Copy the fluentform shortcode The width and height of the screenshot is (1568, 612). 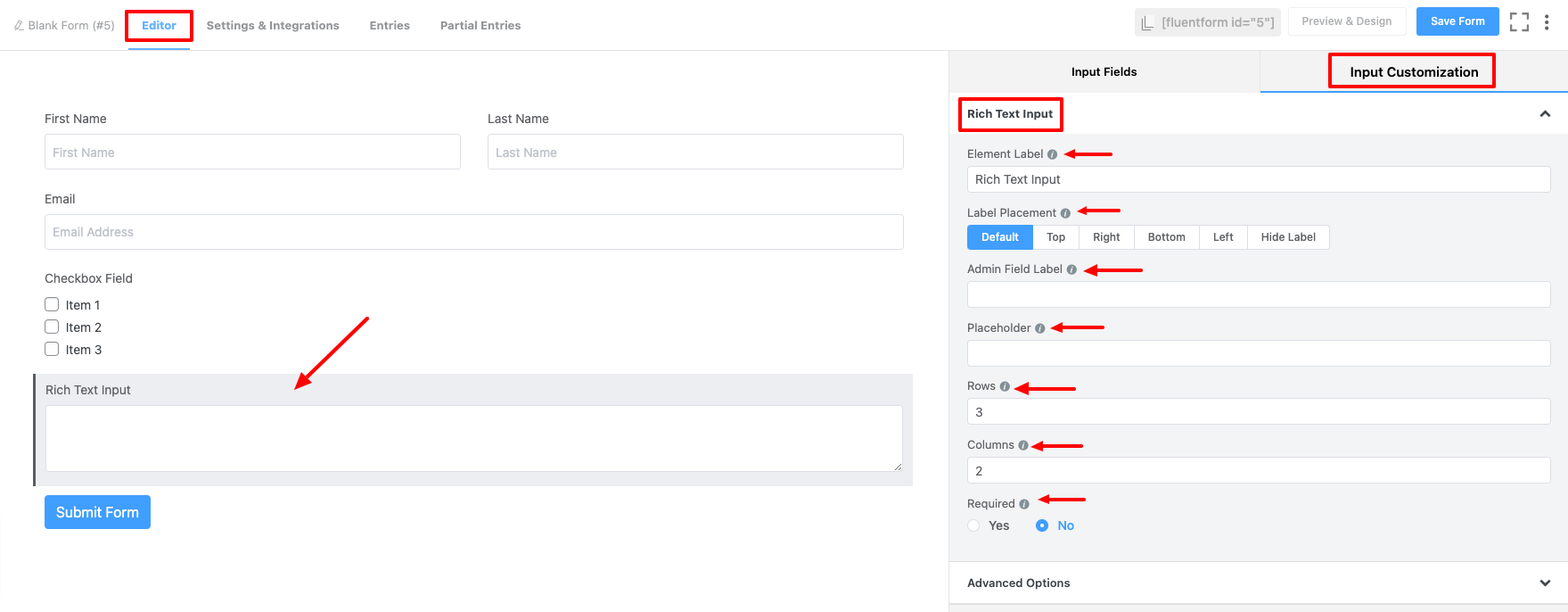click(x=1207, y=22)
